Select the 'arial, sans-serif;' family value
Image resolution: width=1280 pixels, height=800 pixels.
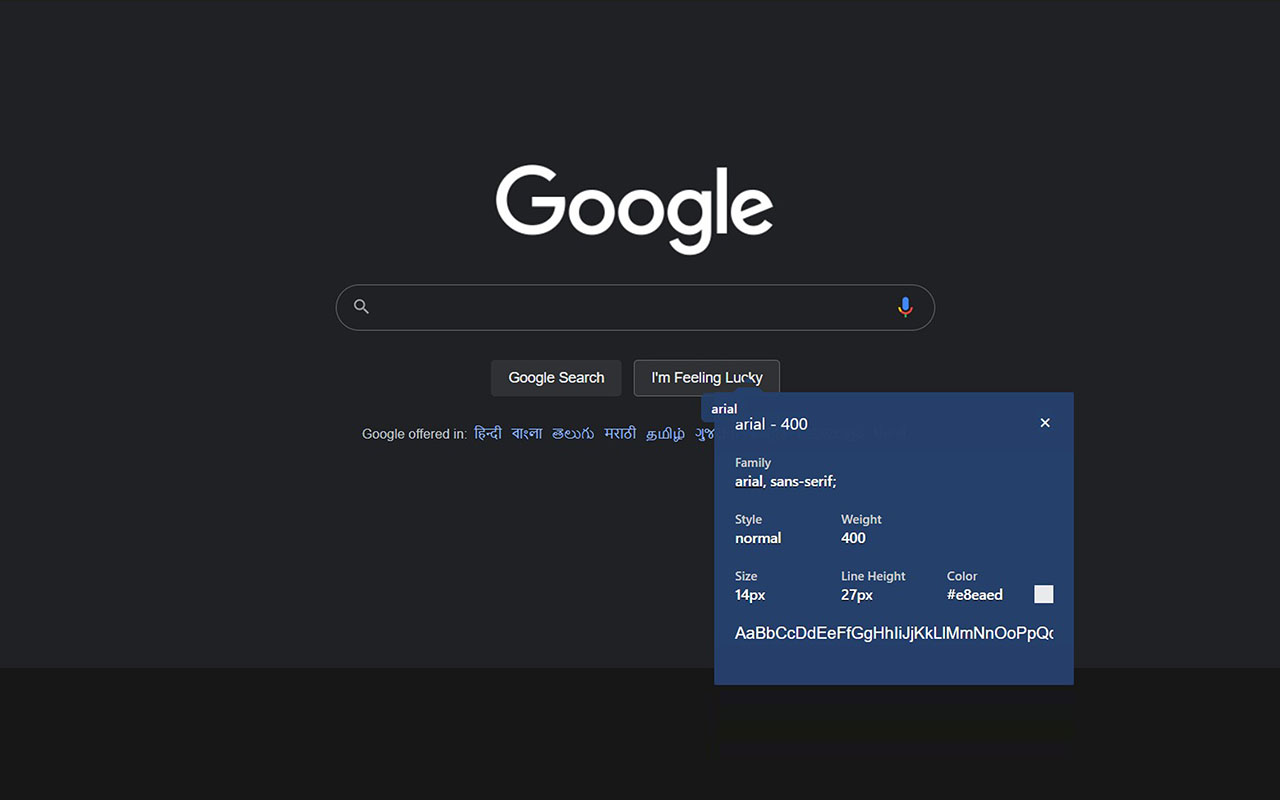coord(785,482)
